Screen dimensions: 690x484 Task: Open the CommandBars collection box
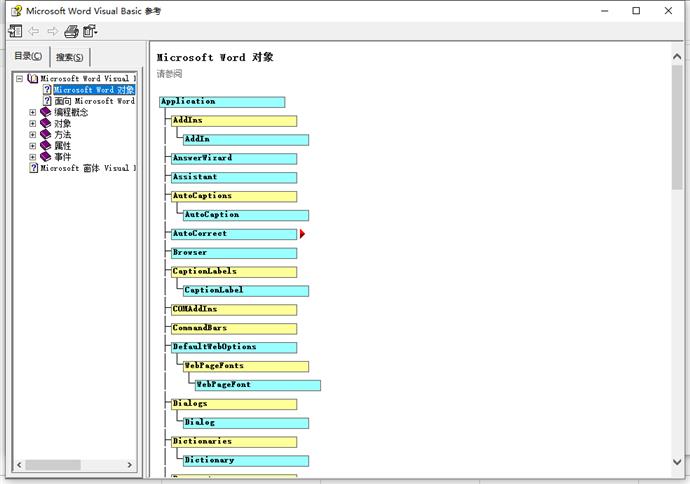click(x=234, y=329)
